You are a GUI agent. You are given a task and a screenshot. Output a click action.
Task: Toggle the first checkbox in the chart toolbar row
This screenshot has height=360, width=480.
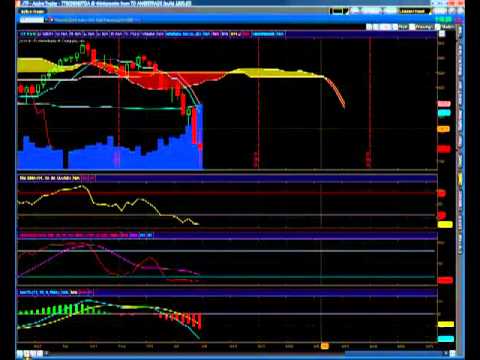395,27
